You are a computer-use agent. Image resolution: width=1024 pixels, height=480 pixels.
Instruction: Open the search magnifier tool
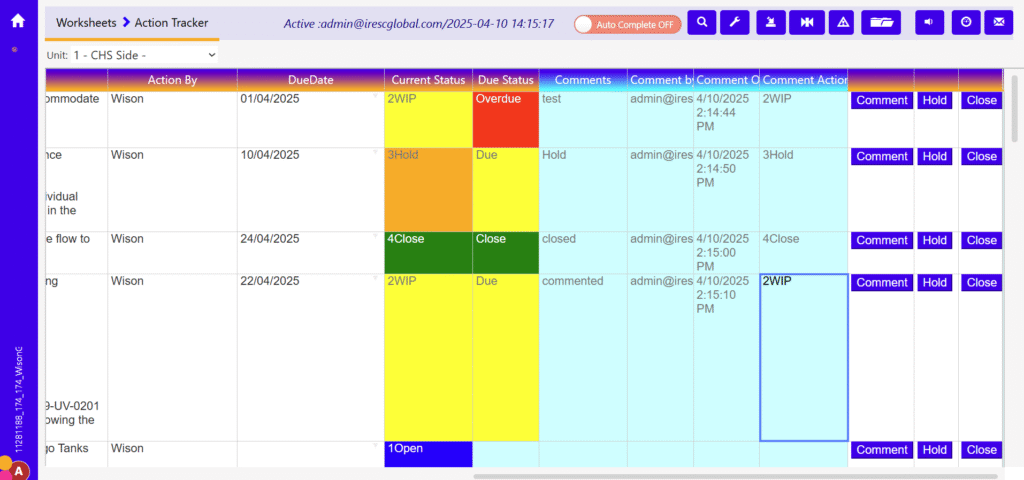[702, 22]
